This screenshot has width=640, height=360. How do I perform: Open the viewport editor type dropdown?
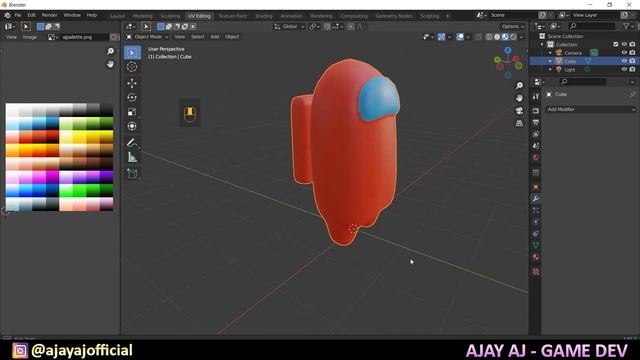[131, 27]
